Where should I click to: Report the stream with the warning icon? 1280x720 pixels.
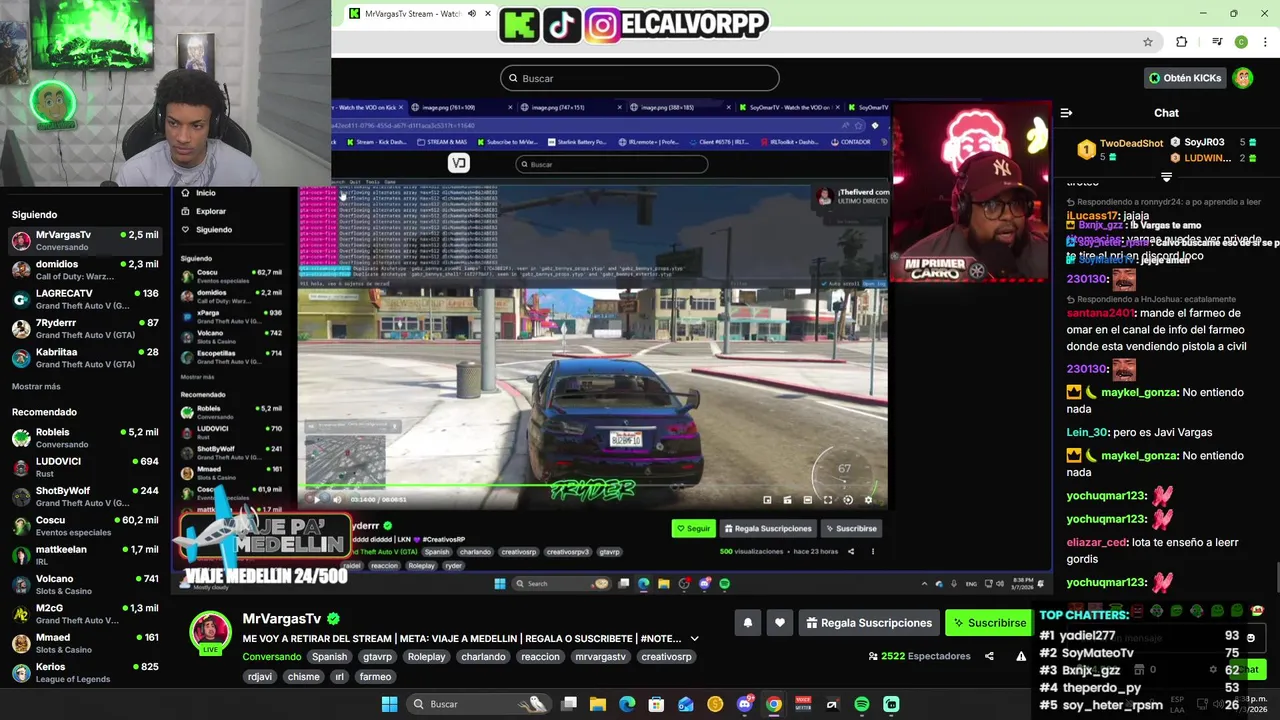tap(1021, 656)
